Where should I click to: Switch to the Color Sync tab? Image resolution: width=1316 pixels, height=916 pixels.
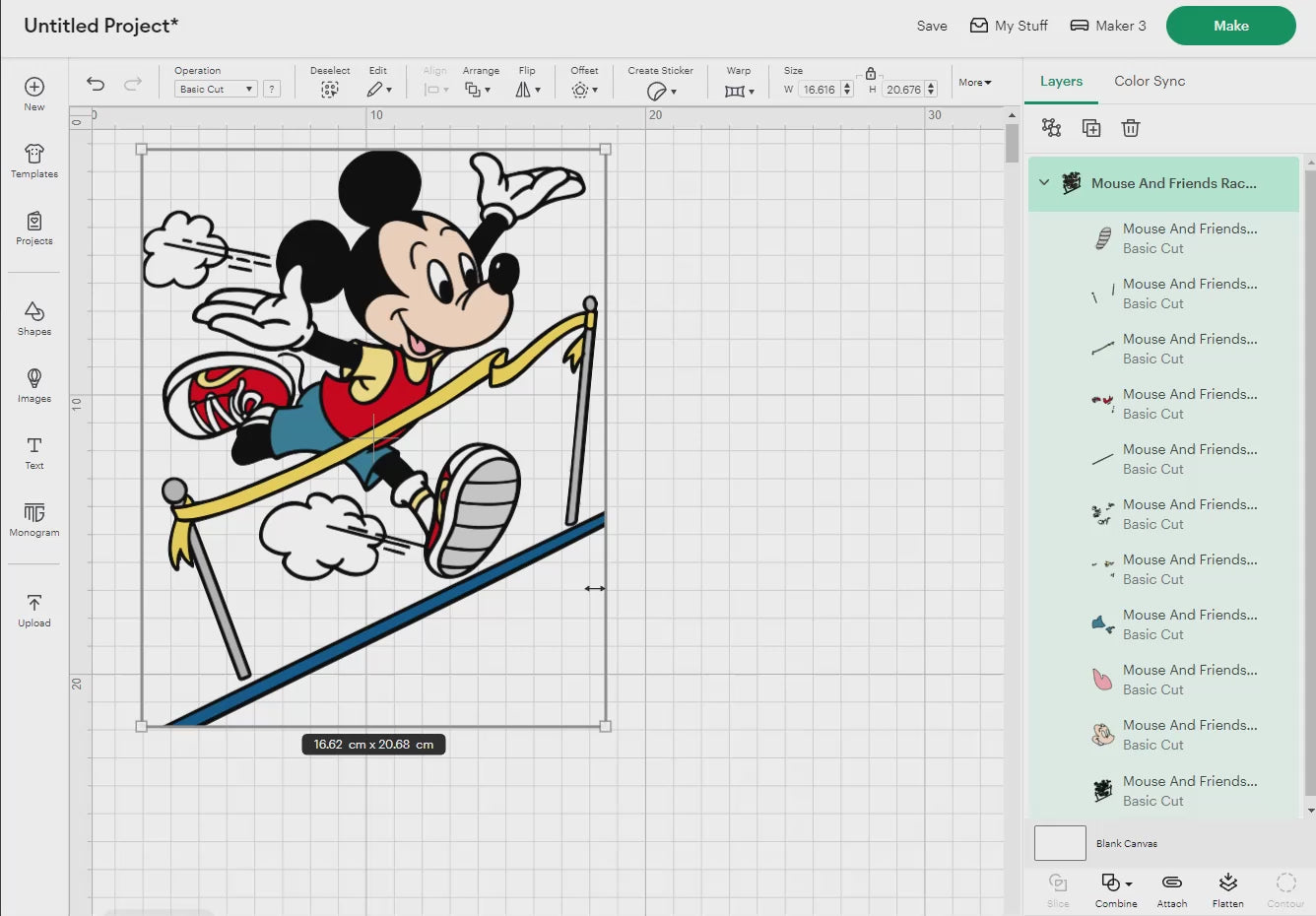click(1150, 81)
